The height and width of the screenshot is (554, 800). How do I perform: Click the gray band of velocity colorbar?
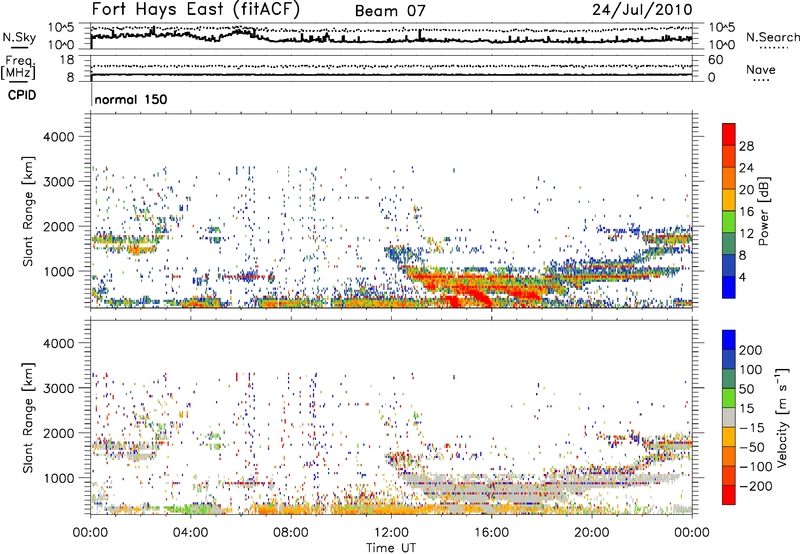[729, 418]
